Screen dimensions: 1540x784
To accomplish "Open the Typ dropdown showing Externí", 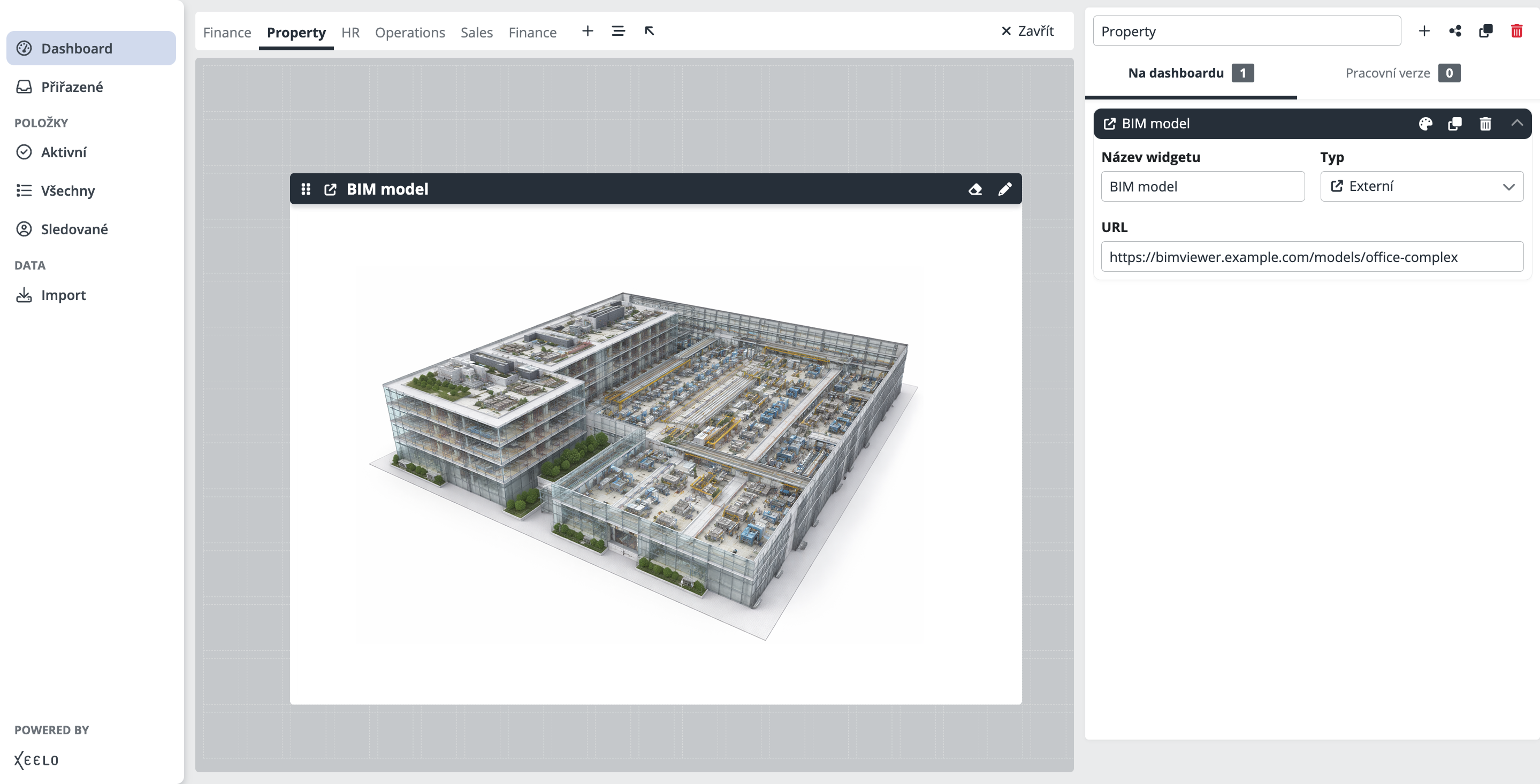I will 1421,187.
